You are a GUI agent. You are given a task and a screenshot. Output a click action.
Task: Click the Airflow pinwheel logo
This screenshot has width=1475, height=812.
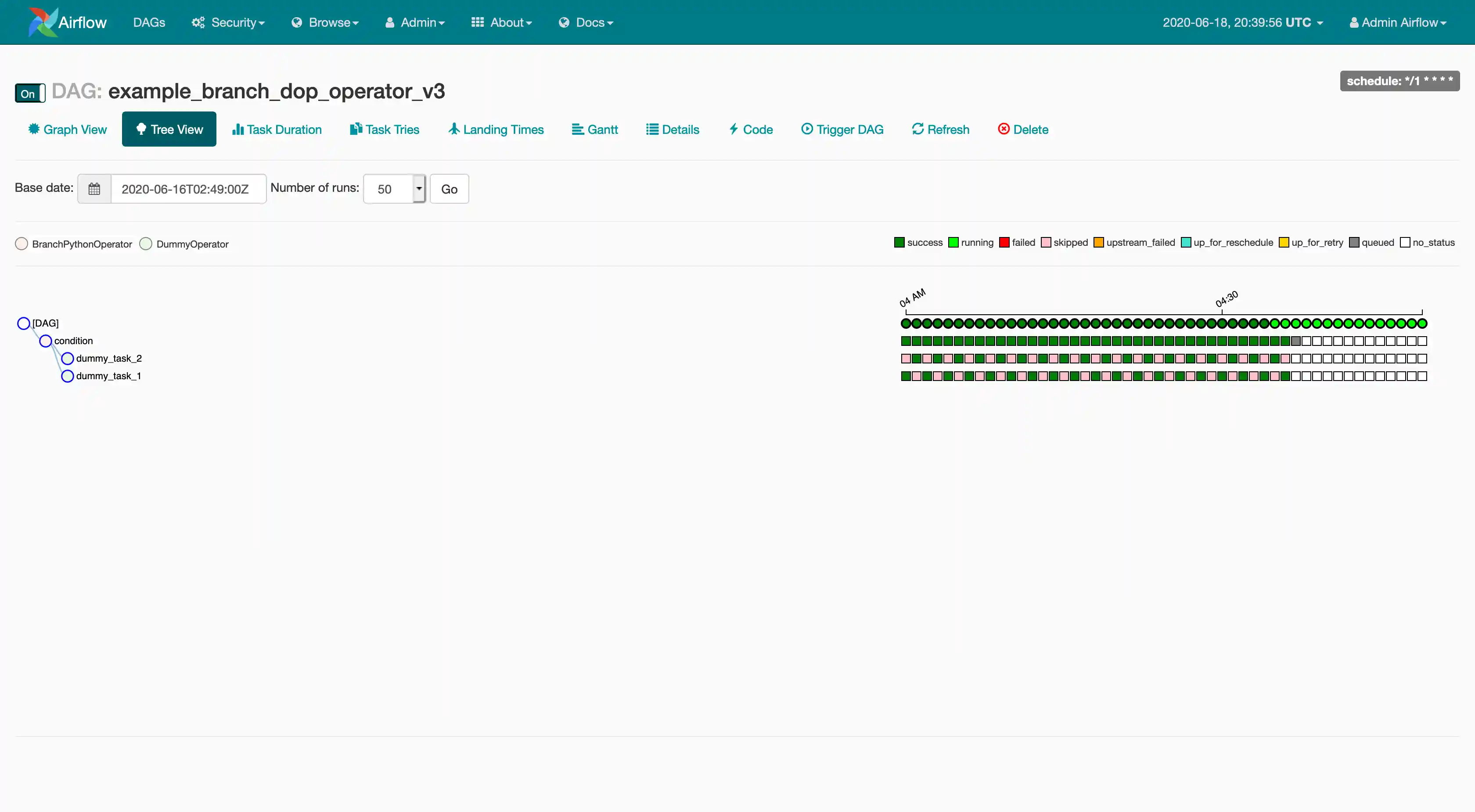43,22
